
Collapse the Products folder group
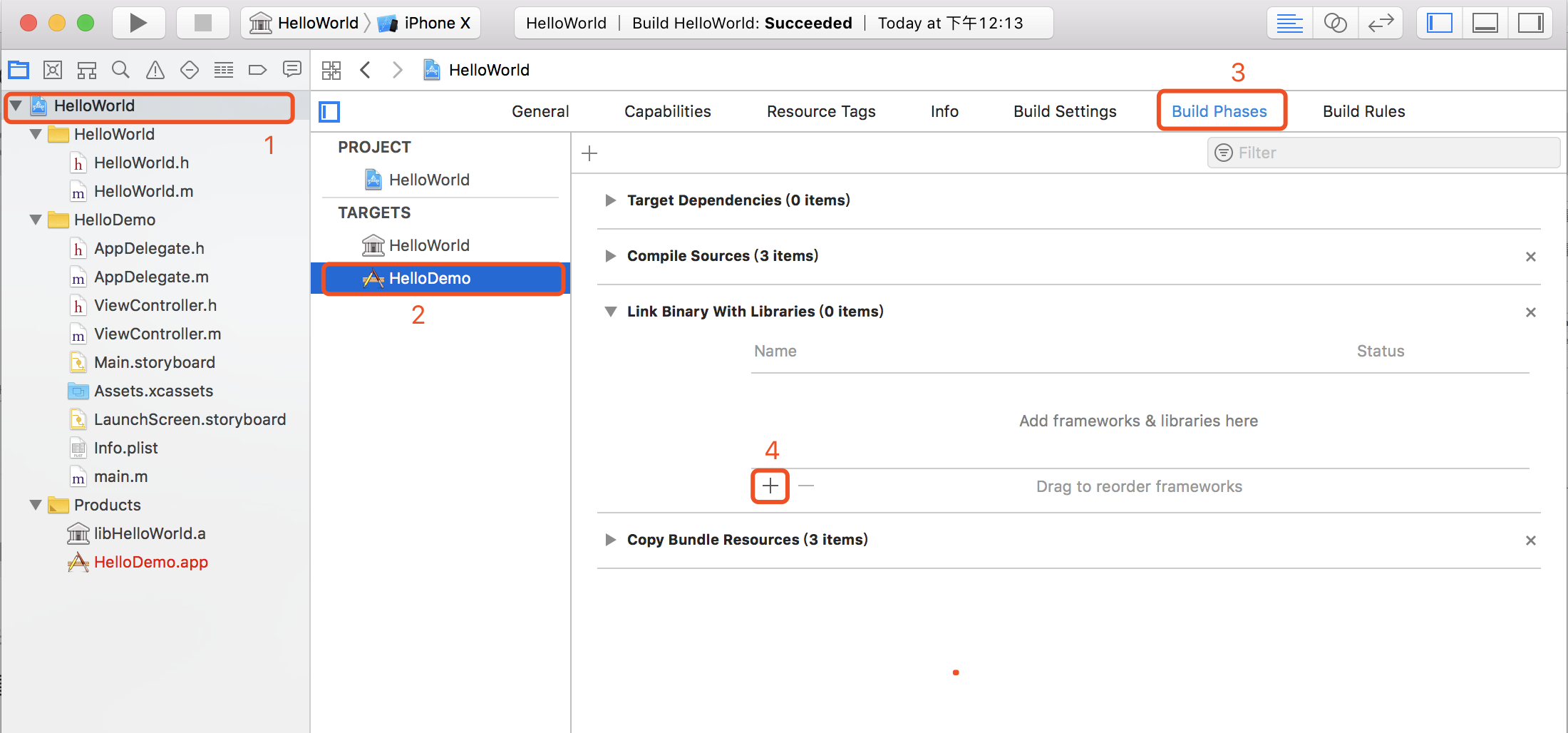pos(36,505)
